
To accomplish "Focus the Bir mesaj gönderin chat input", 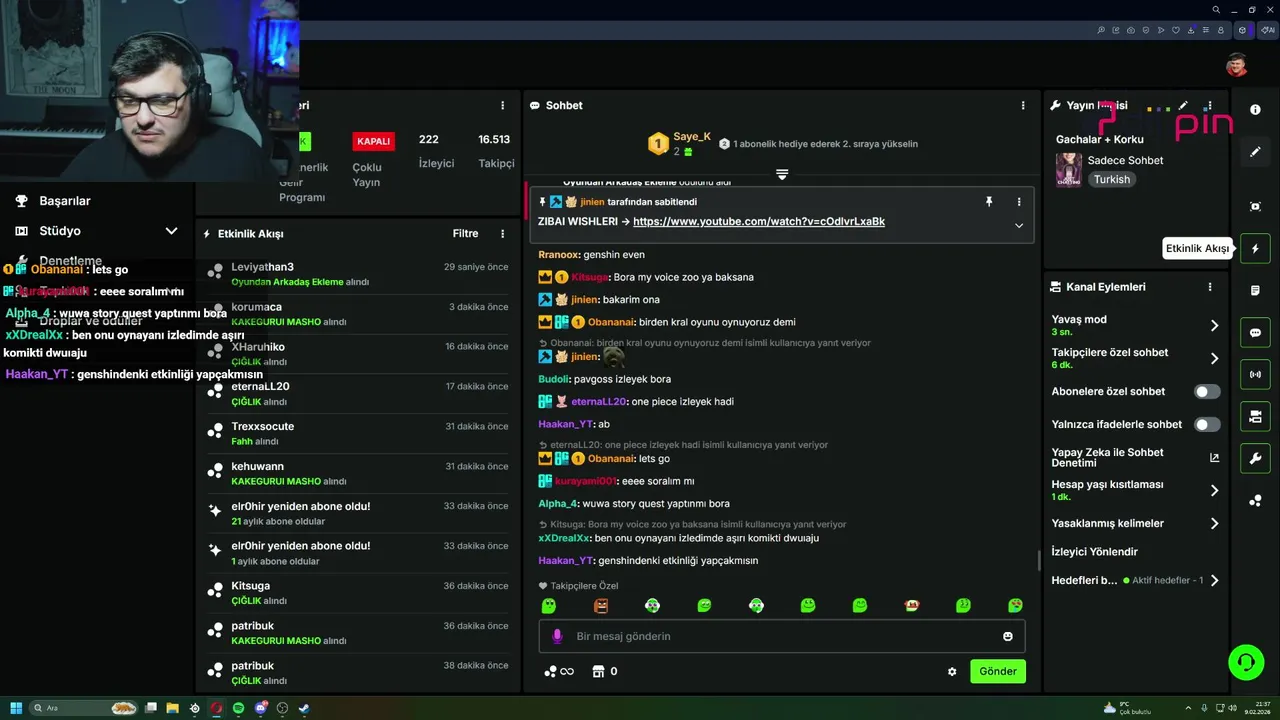I will pyautogui.click(x=782, y=636).
